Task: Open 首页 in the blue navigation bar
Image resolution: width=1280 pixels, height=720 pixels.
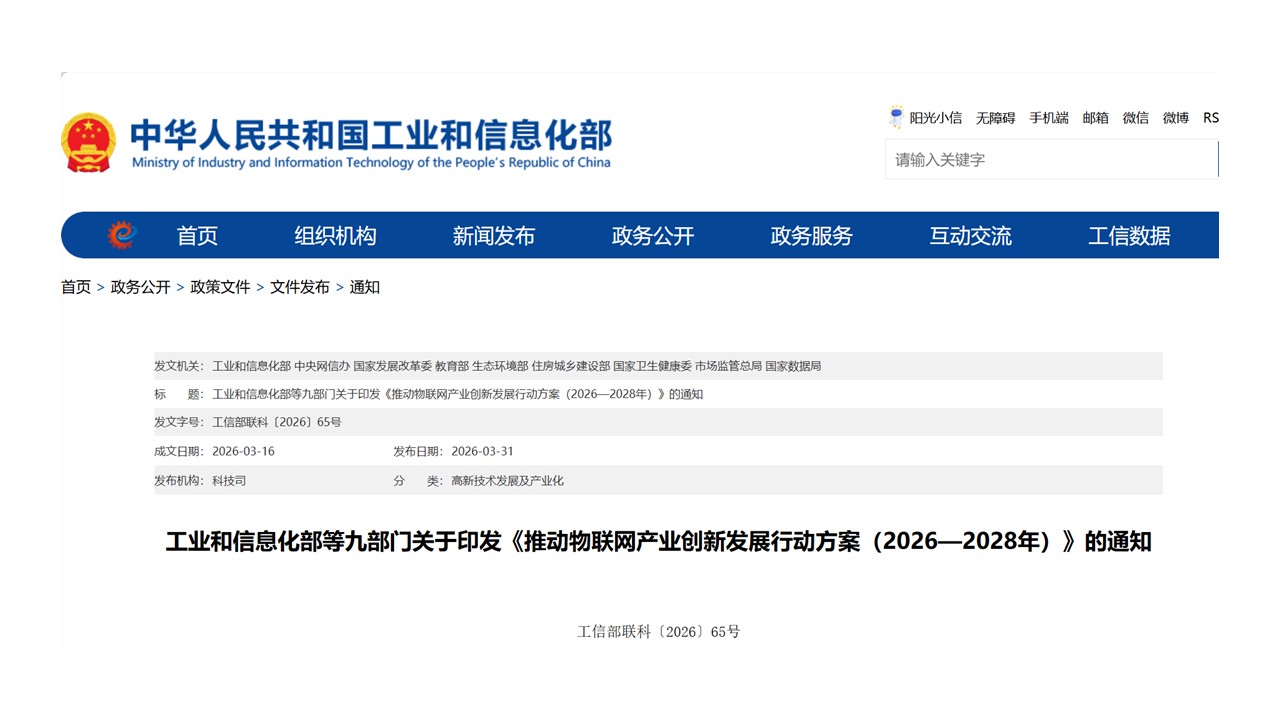Action: (197, 236)
